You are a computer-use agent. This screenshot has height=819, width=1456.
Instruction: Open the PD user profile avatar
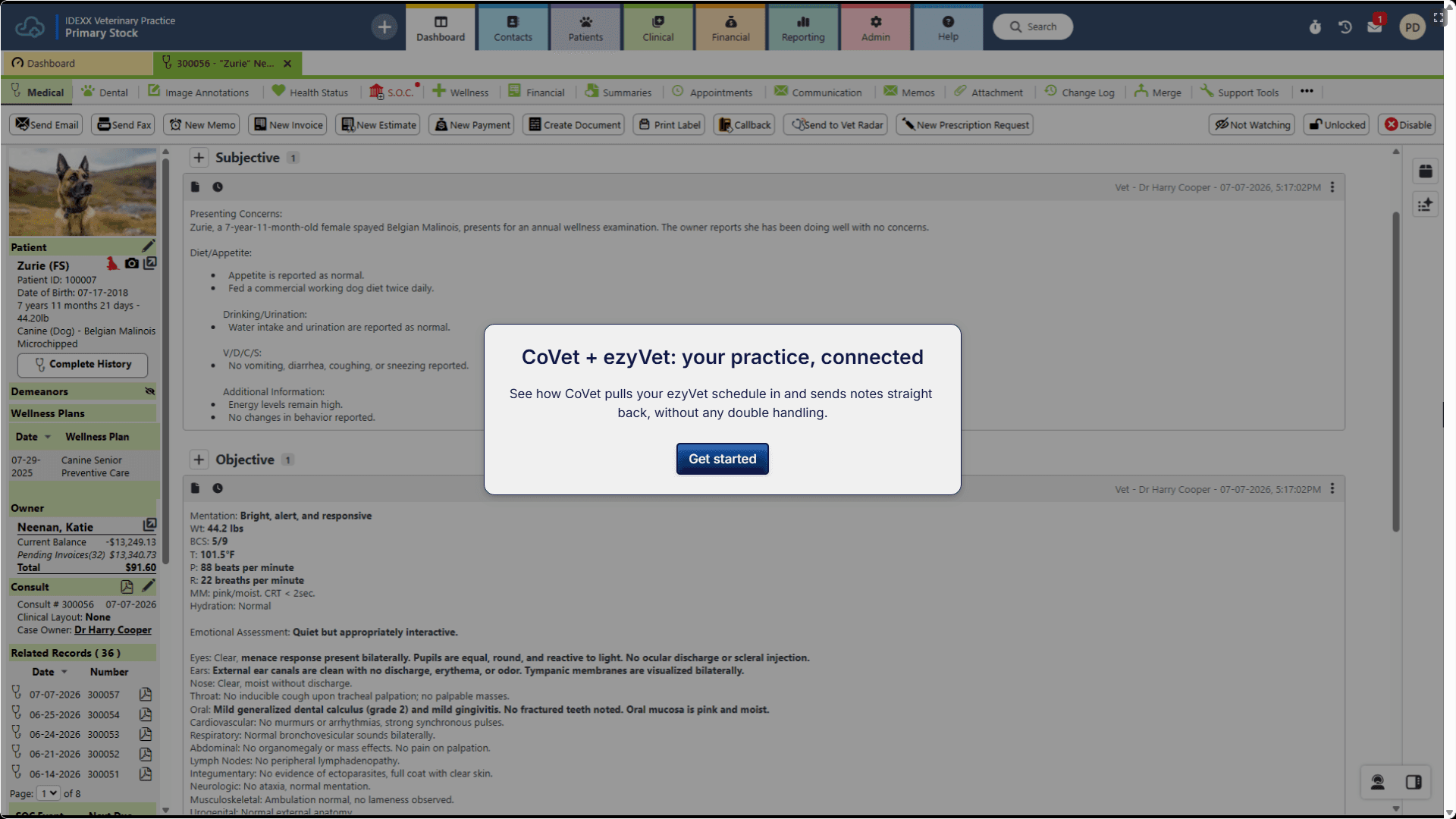pyautogui.click(x=1412, y=27)
